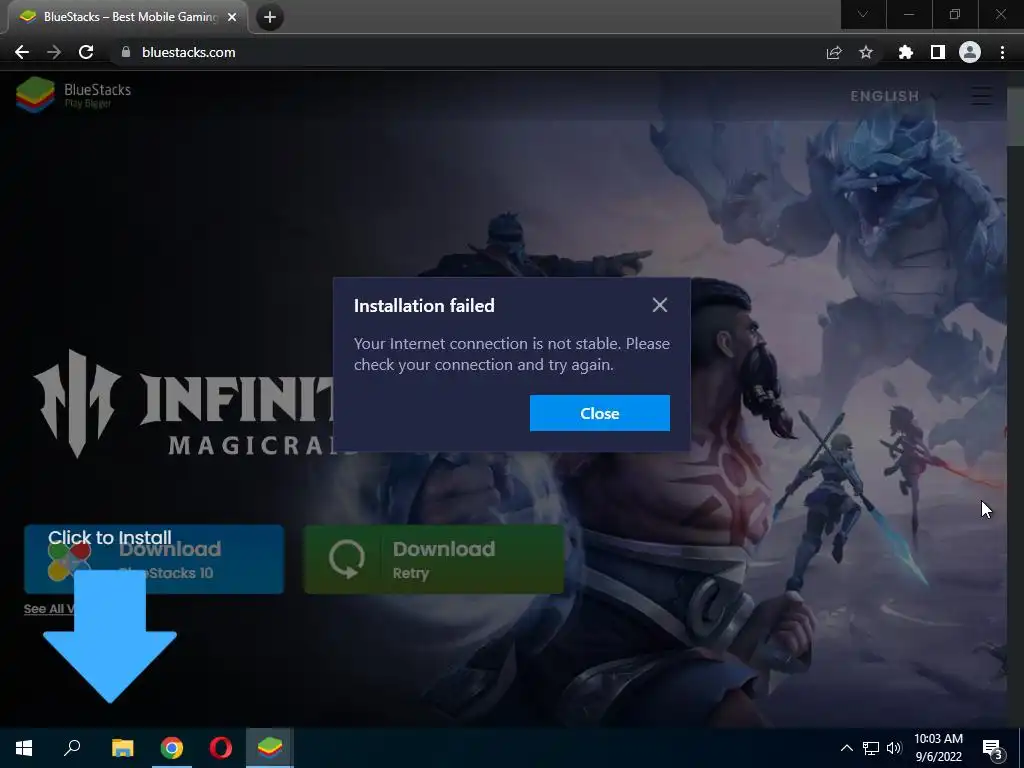Click the BlueStacks logo in page header
Viewport: 1024px width, 768px height.
[73, 95]
